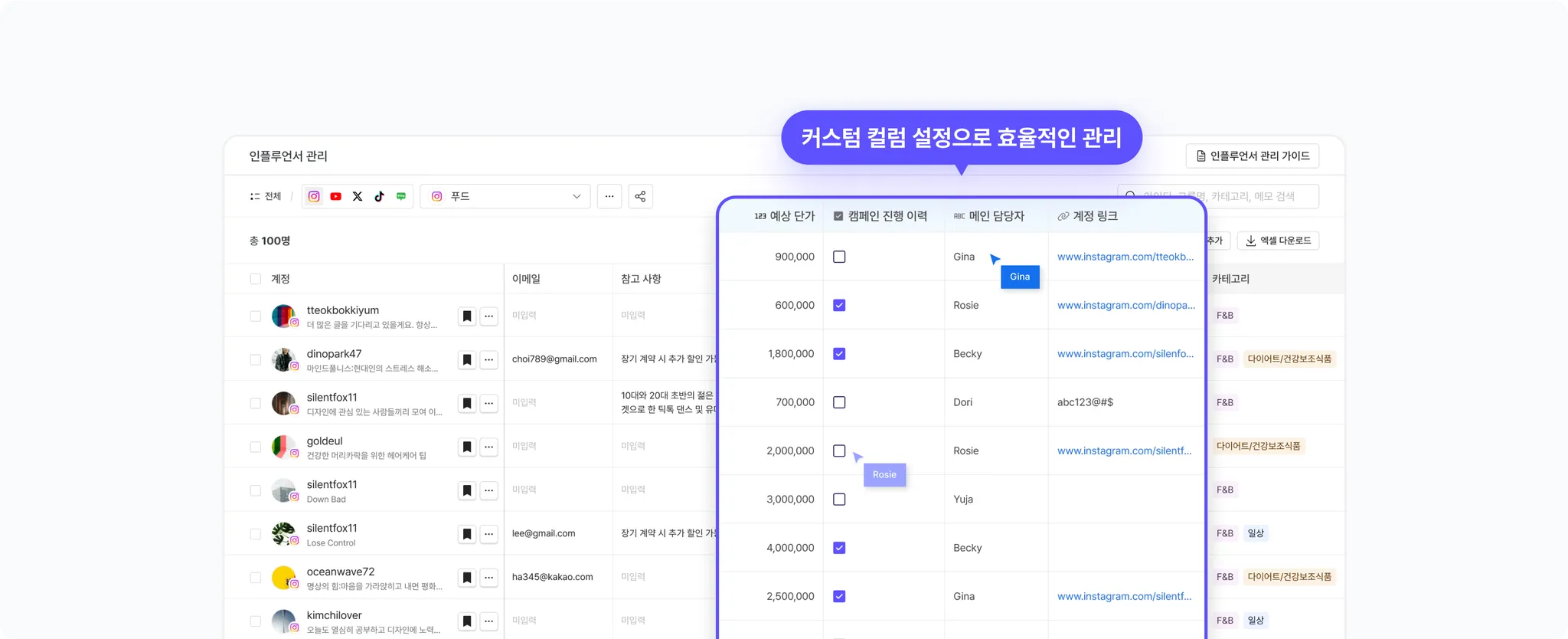Click 다이어트/건강보조식품 tag in dinopark47 row
Image resolution: width=1568 pixels, height=639 pixels.
(x=1289, y=359)
